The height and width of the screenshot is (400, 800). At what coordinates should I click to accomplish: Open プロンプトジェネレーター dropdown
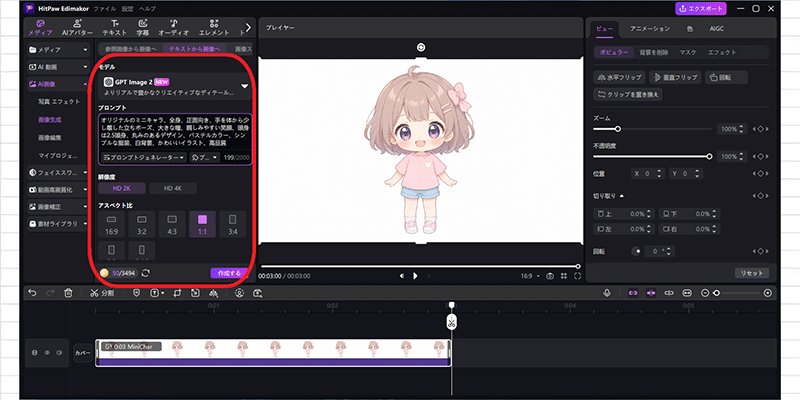pos(144,158)
